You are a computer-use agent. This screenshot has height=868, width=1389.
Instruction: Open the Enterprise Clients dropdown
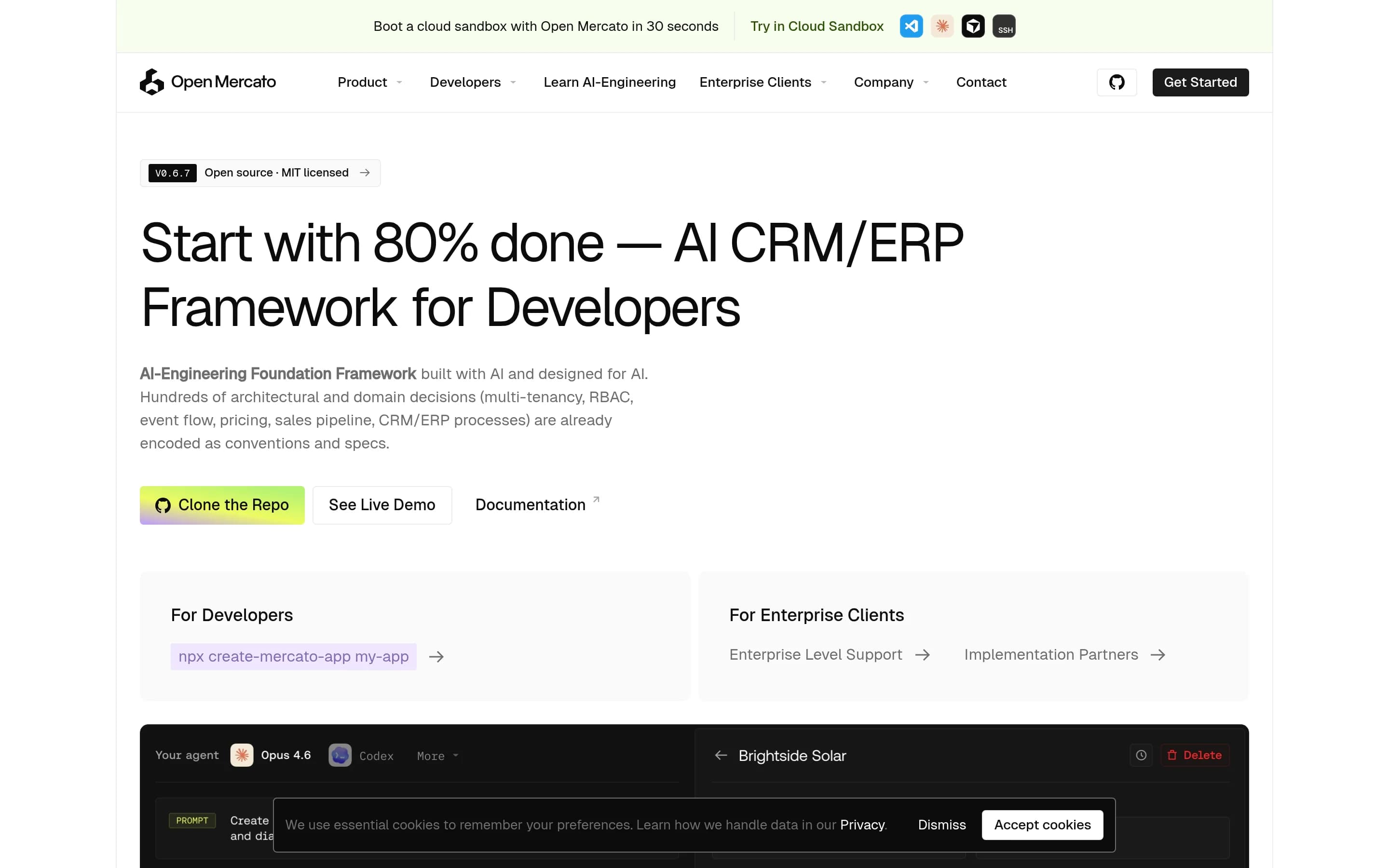point(763,82)
